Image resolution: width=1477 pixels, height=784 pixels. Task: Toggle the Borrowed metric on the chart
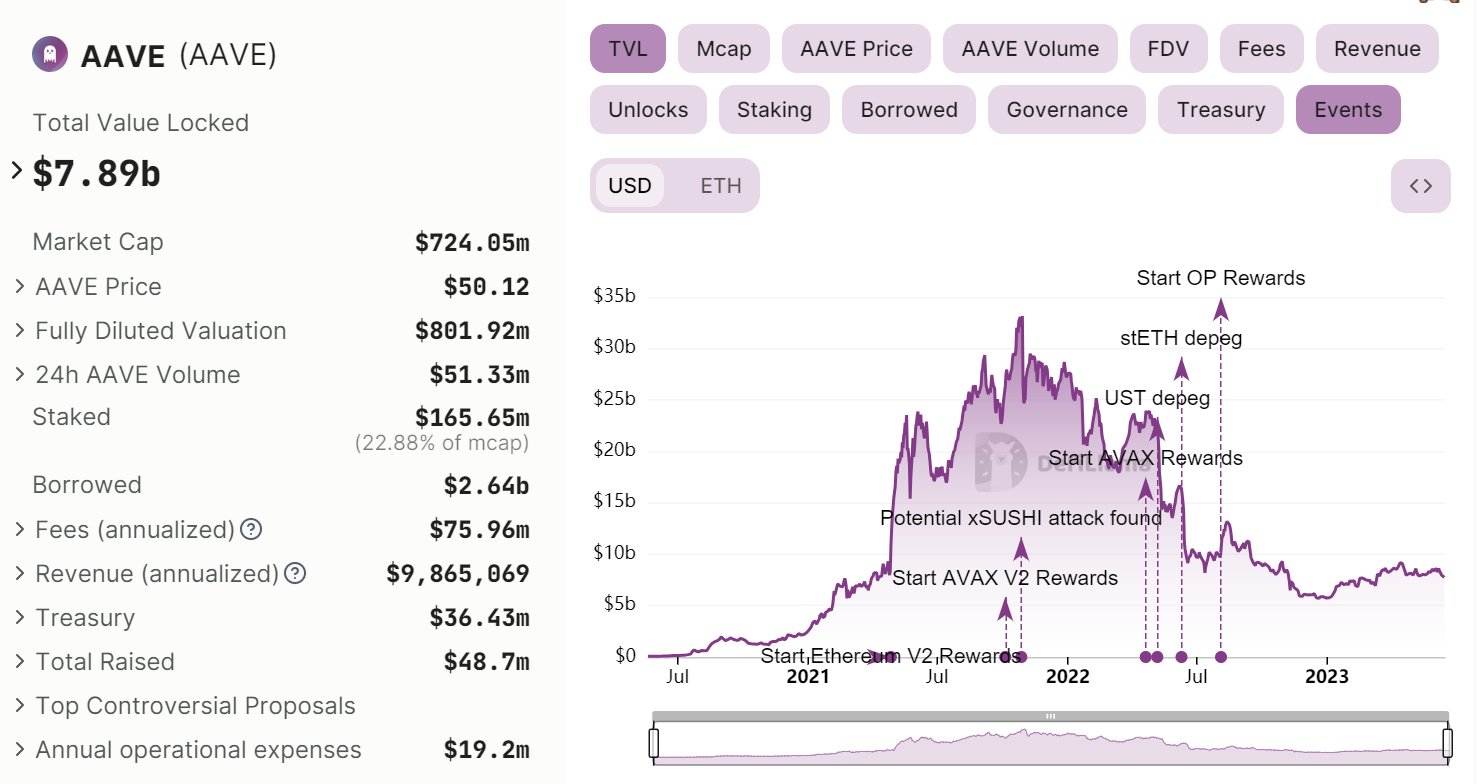click(908, 109)
